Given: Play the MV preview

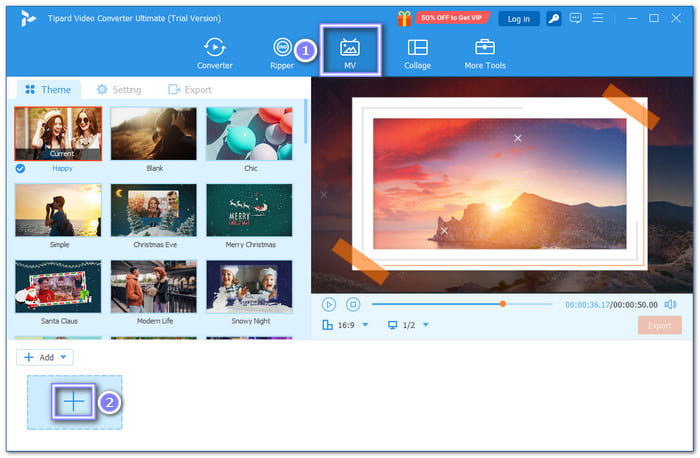Looking at the screenshot, I should (329, 304).
